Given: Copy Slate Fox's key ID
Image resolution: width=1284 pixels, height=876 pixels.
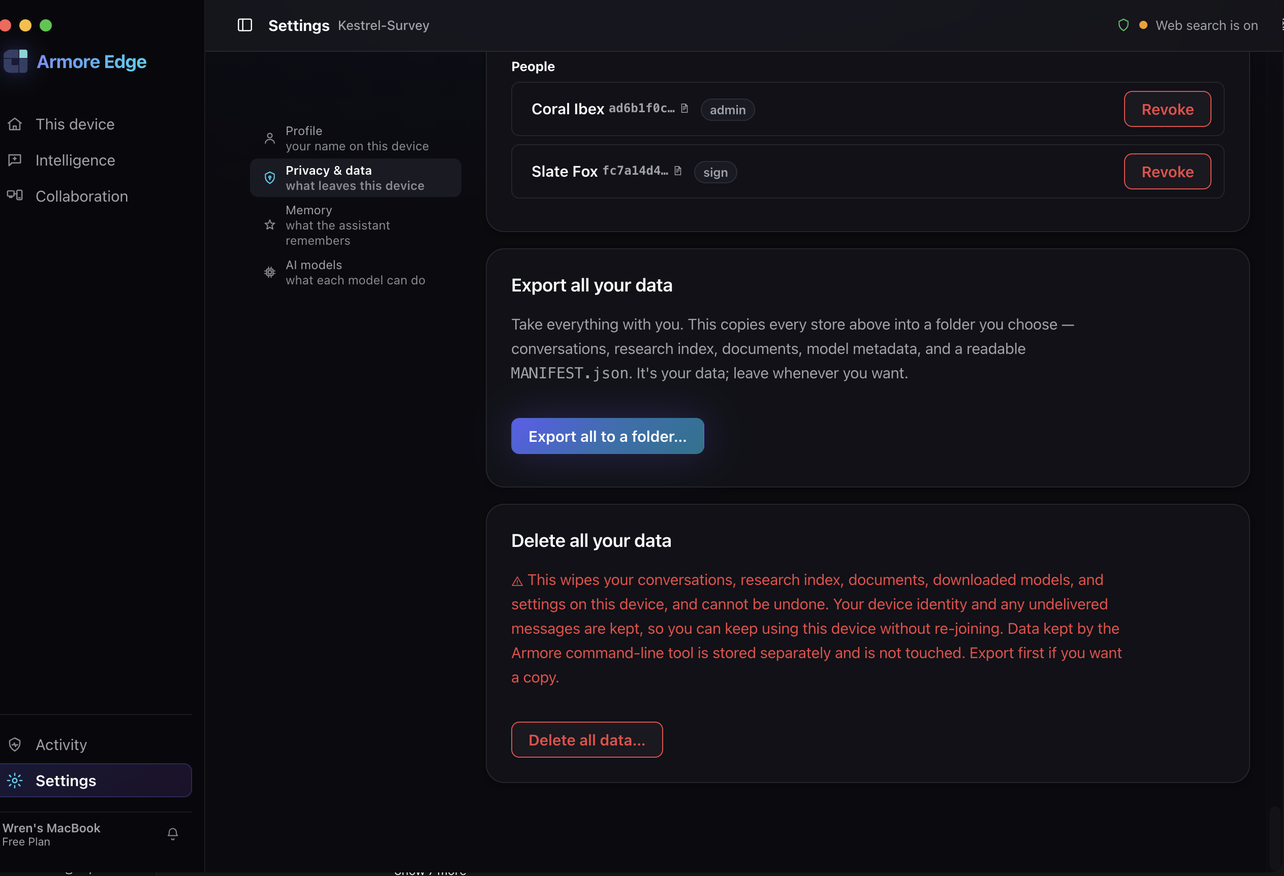Looking at the screenshot, I should (678, 171).
